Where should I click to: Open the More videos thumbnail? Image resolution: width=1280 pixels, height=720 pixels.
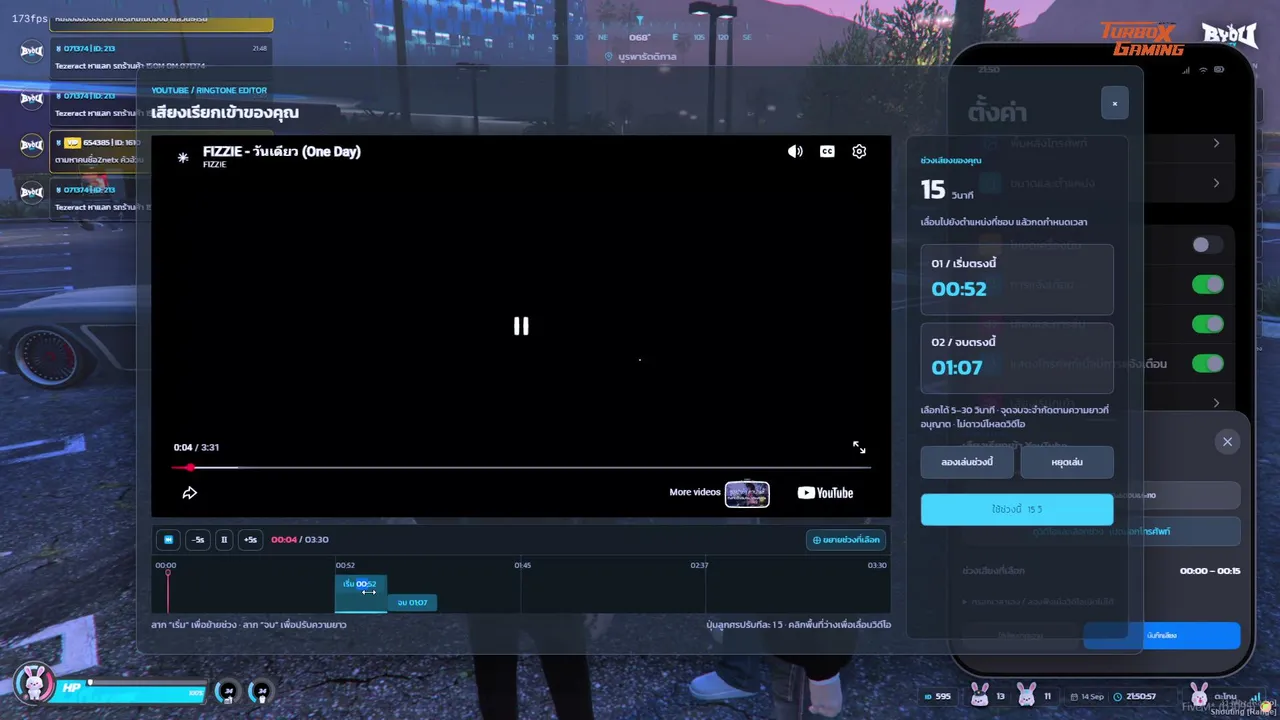[x=747, y=494]
